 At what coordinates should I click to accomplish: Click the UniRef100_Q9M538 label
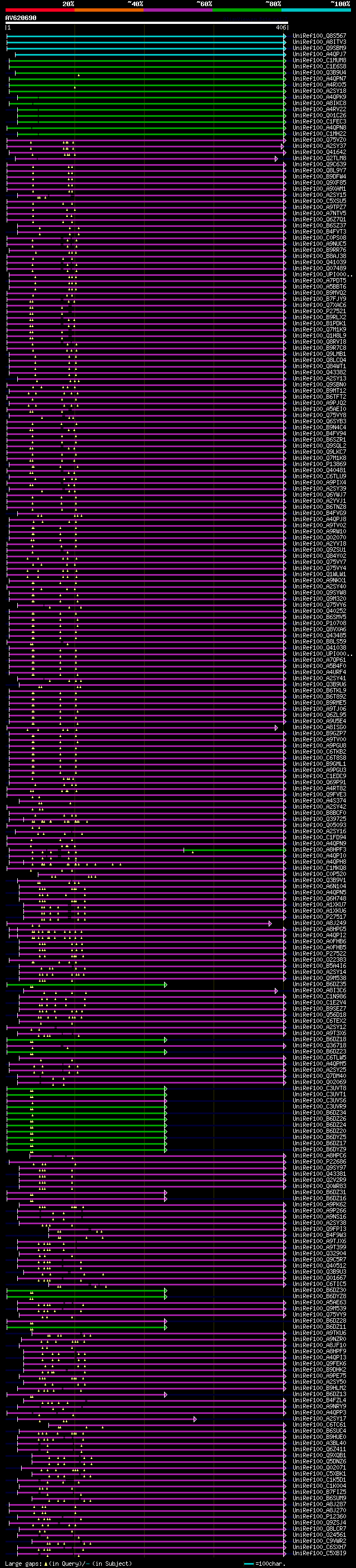click(x=319, y=978)
